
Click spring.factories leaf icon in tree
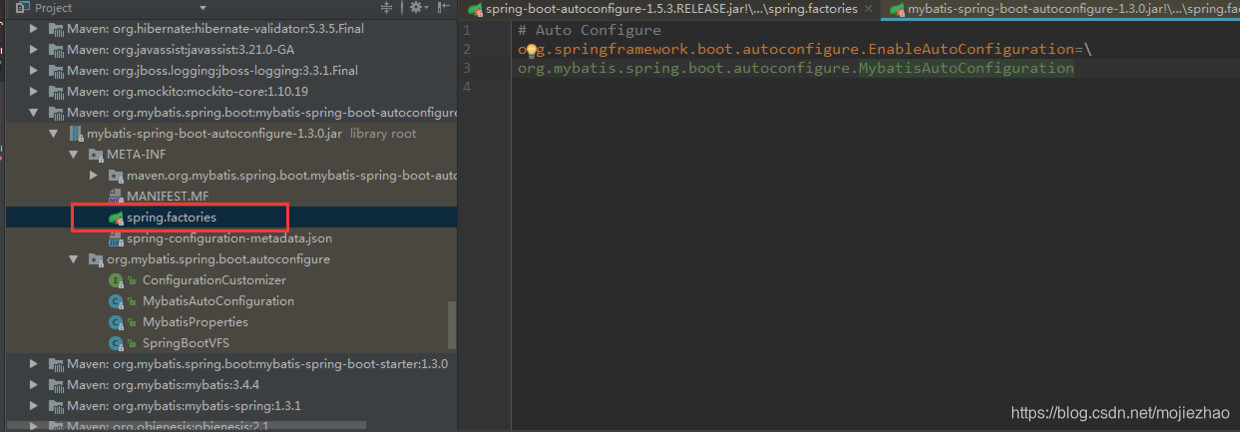pos(116,217)
